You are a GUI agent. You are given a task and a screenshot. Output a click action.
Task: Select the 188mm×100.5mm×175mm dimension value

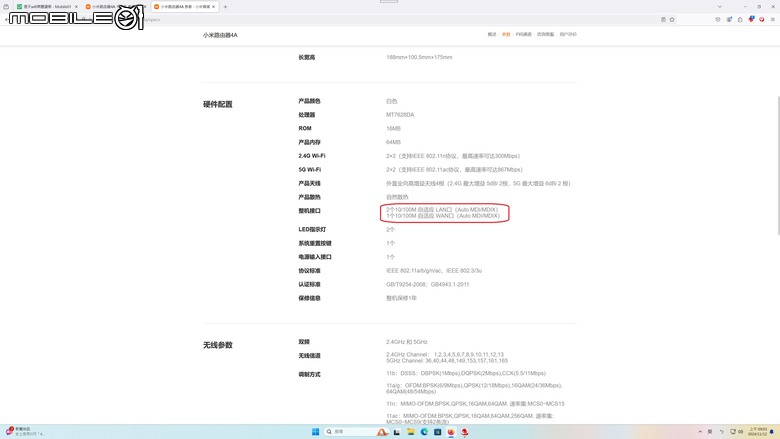(x=419, y=57)
